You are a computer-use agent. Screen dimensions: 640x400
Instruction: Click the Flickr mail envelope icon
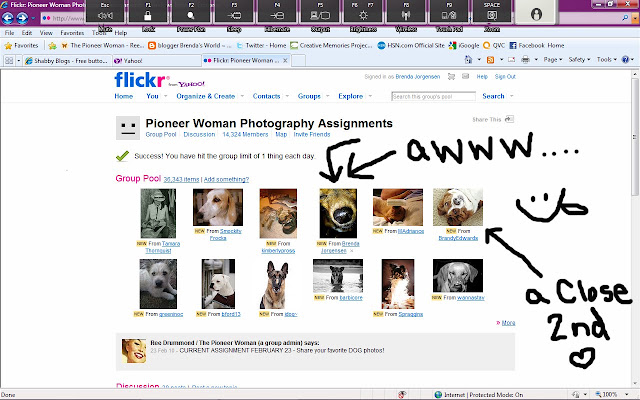click(x=465, y=76)
